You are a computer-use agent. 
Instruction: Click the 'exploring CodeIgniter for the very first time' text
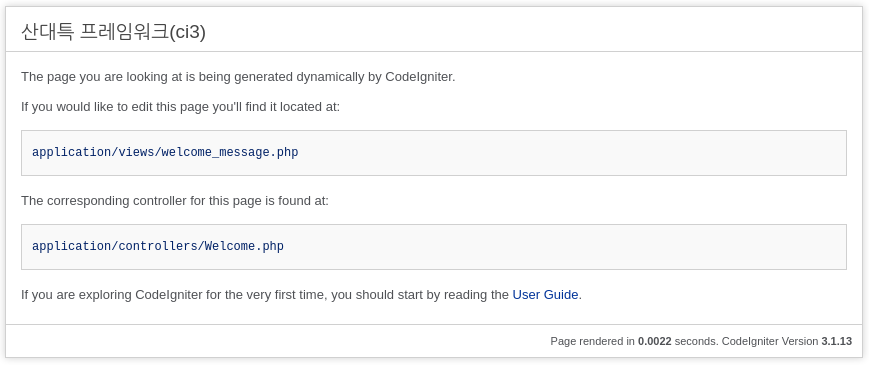tap(205, 295)
